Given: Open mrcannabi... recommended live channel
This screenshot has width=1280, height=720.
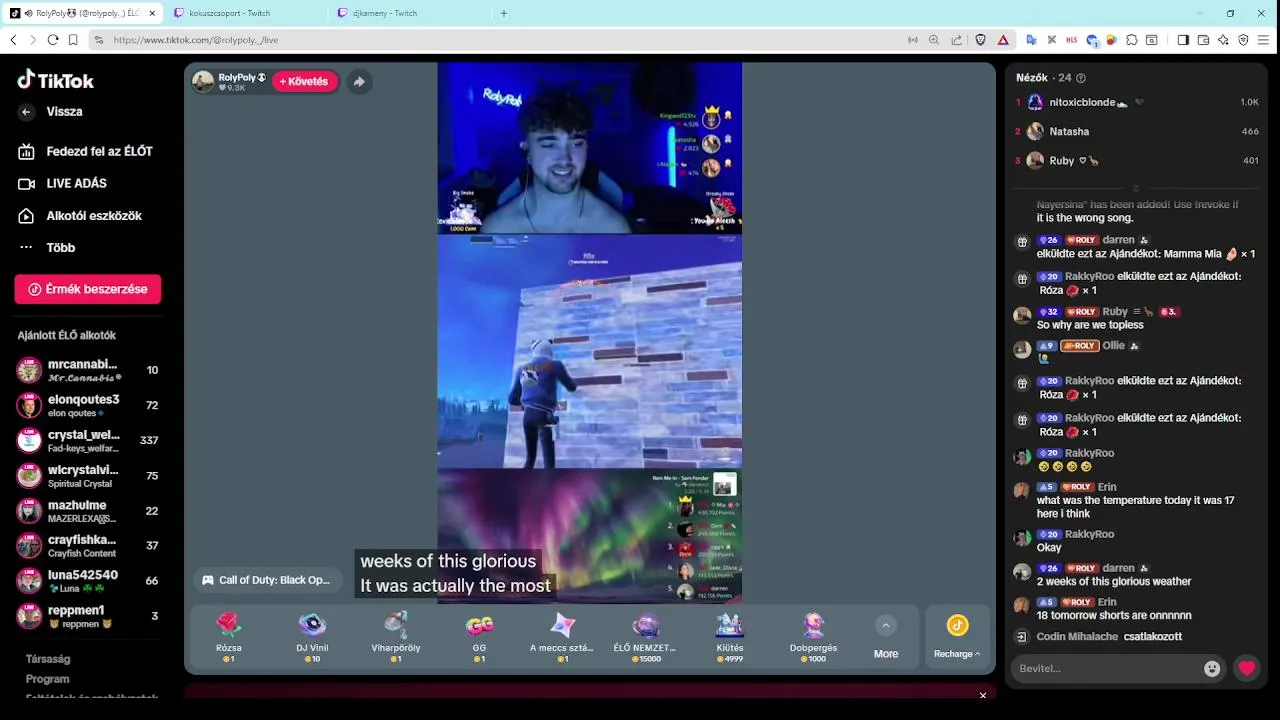Looking at the screenshot, I should 88,370.
